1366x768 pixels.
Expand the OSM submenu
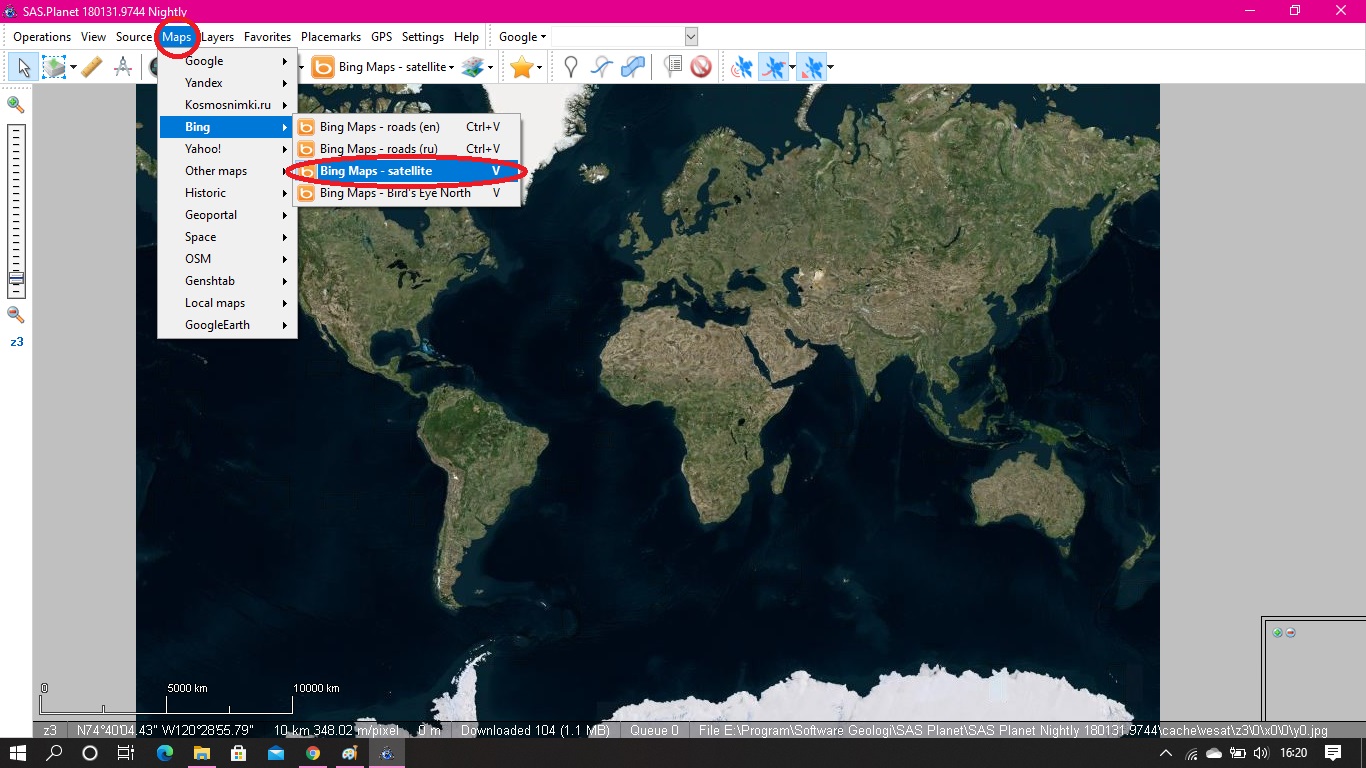click(227, 259)
